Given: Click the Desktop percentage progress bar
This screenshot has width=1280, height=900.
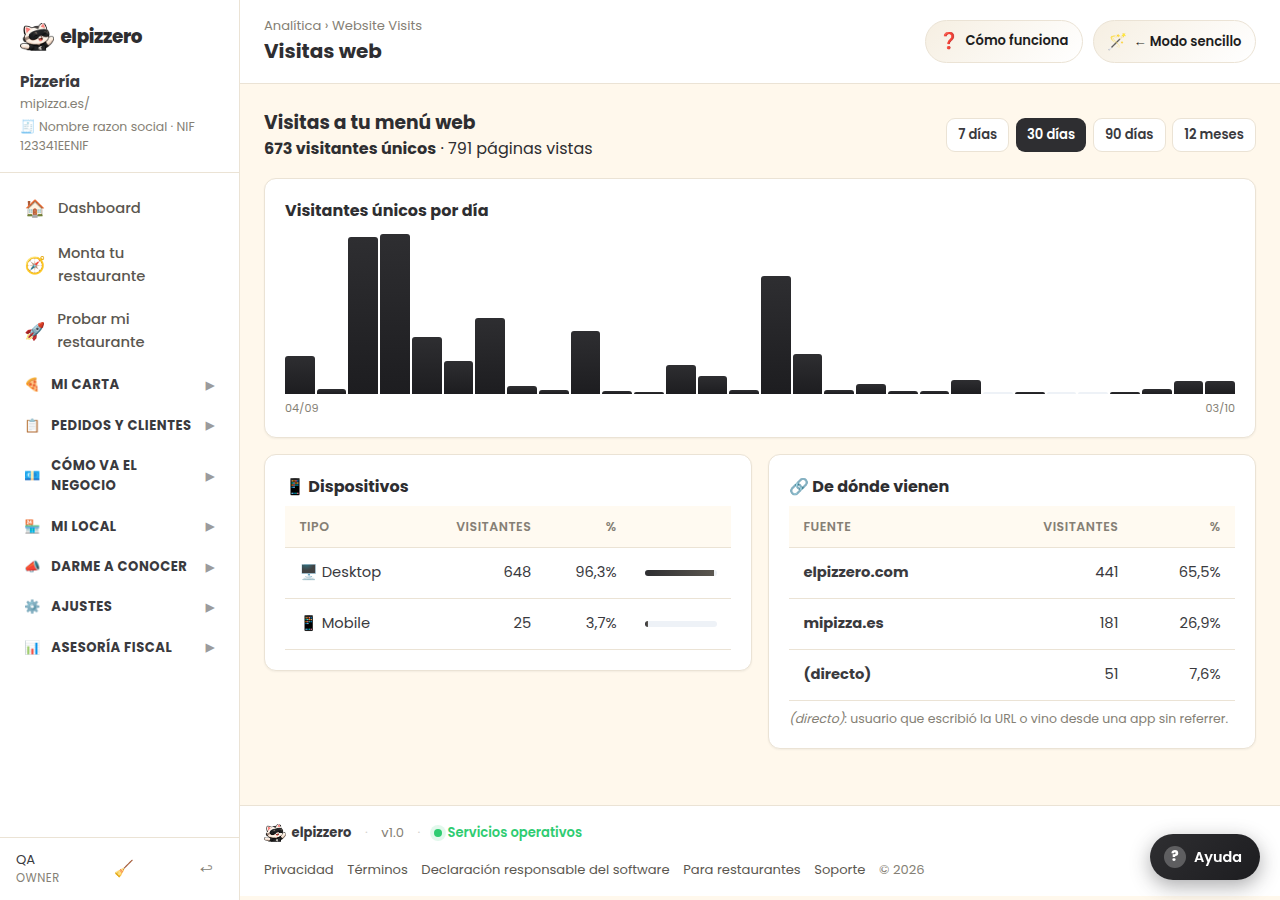Looking at the screenshot, I should (681, 573).
